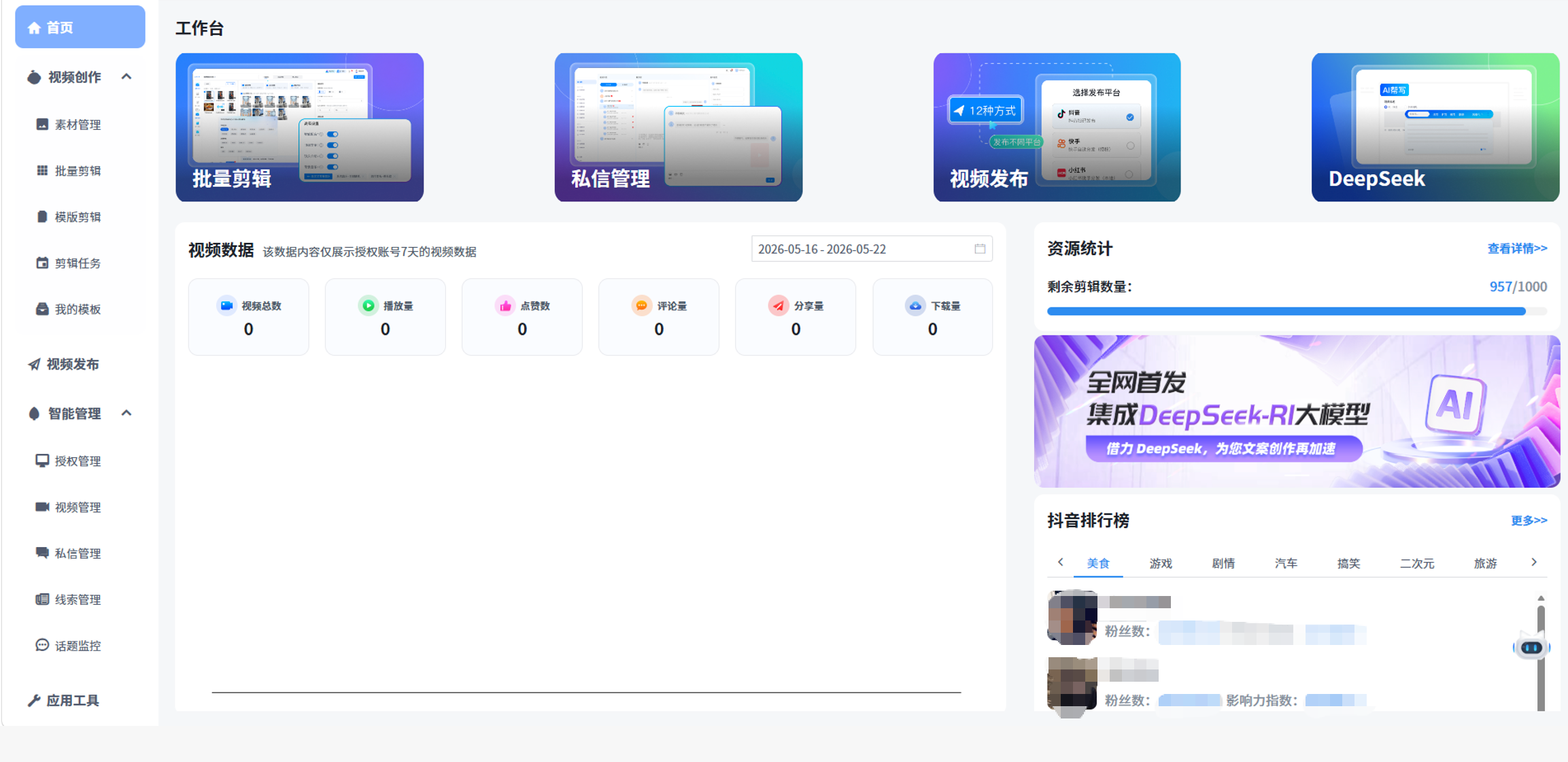Open the 批量剪辑 workbench card

tap(299, 127)
